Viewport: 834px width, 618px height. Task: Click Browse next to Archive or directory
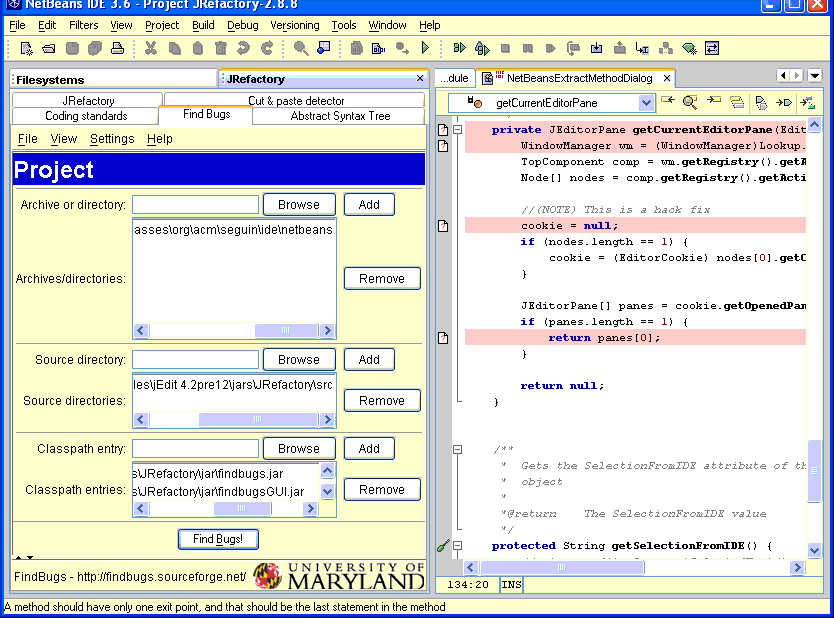point(299,205)
